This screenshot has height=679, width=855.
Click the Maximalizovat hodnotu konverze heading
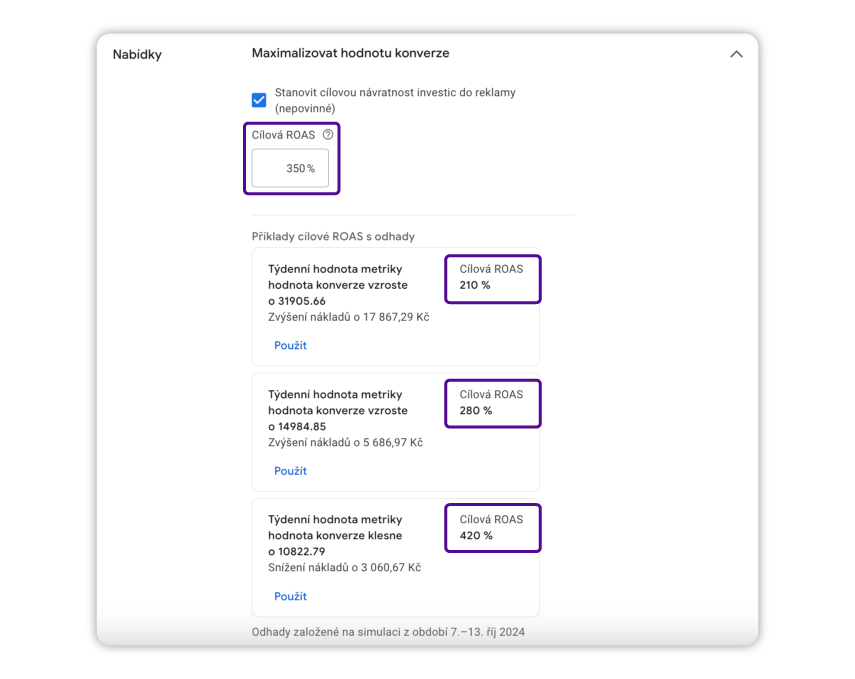[350, 53]
